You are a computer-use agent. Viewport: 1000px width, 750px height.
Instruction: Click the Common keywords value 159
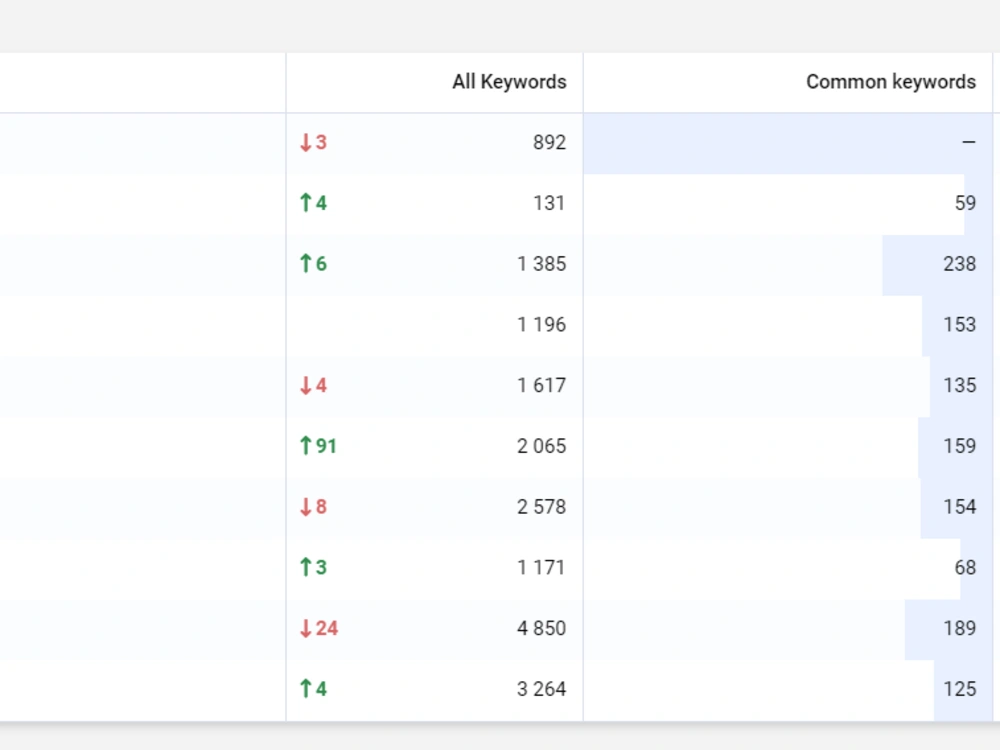click(960, 446)
